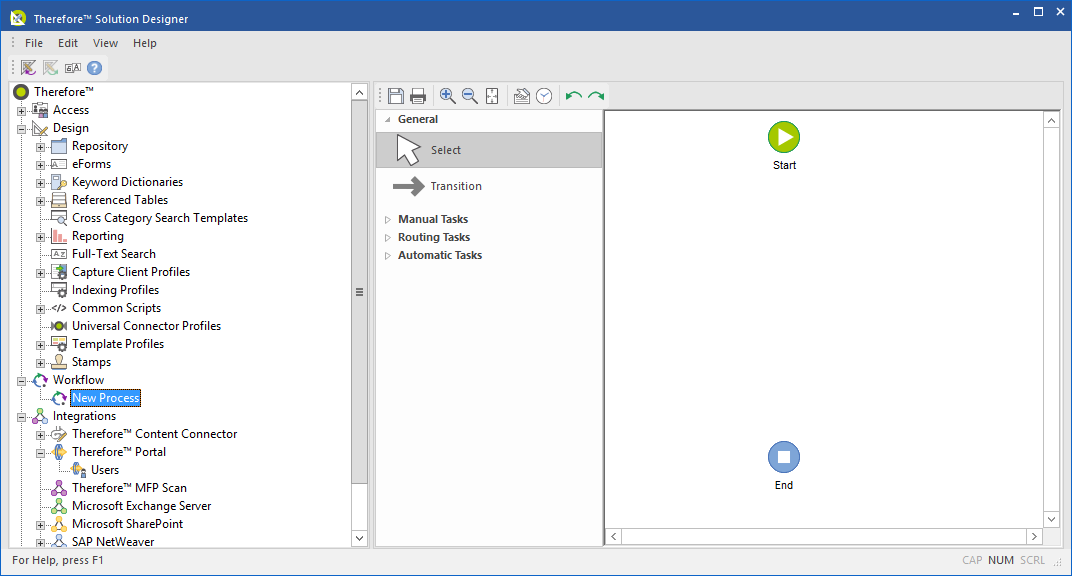Open the View menu
The height and width of the screenshot is (576, 1072).
click(105, 43)
